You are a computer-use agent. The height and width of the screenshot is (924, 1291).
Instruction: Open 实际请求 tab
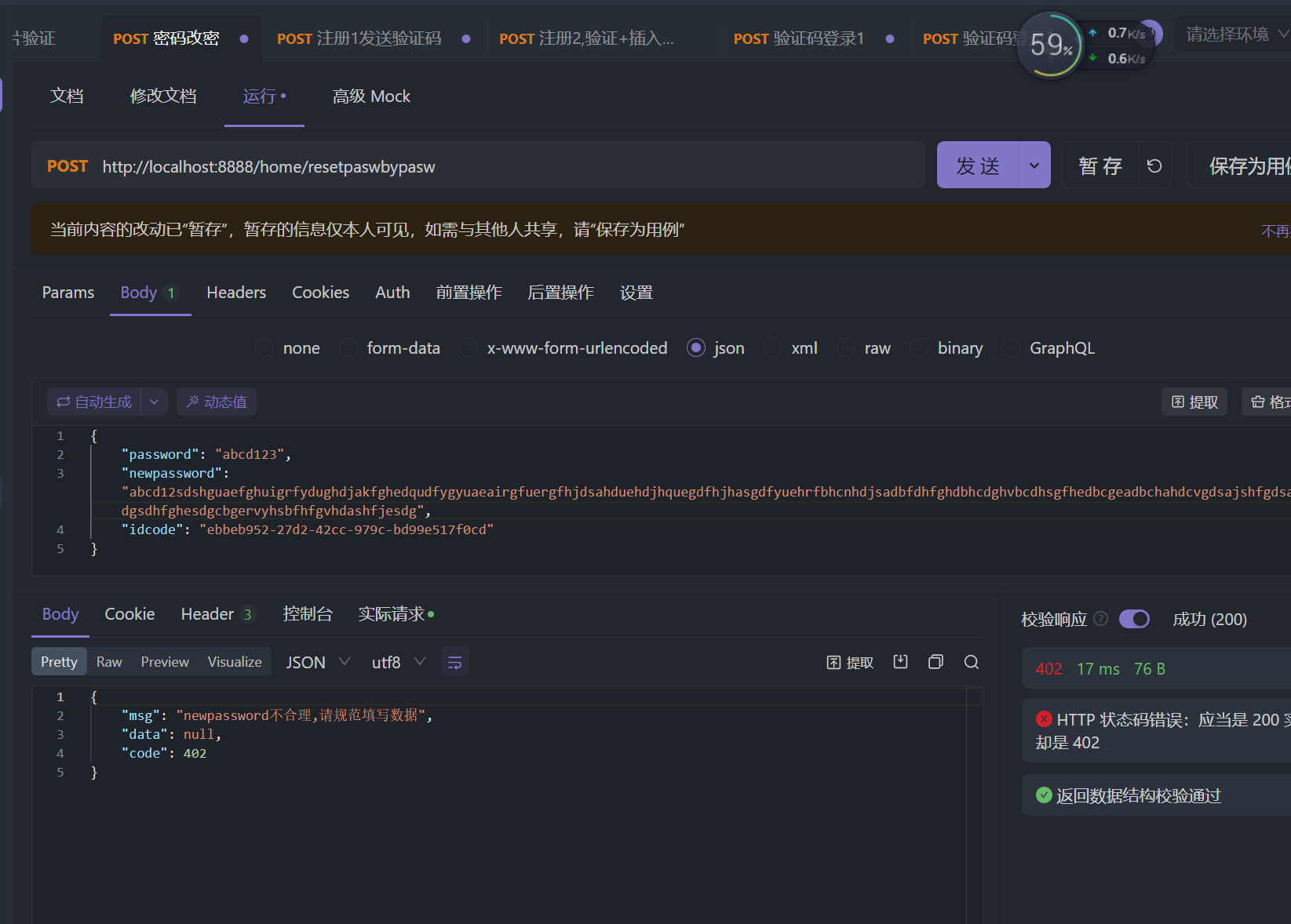[396, 613]
